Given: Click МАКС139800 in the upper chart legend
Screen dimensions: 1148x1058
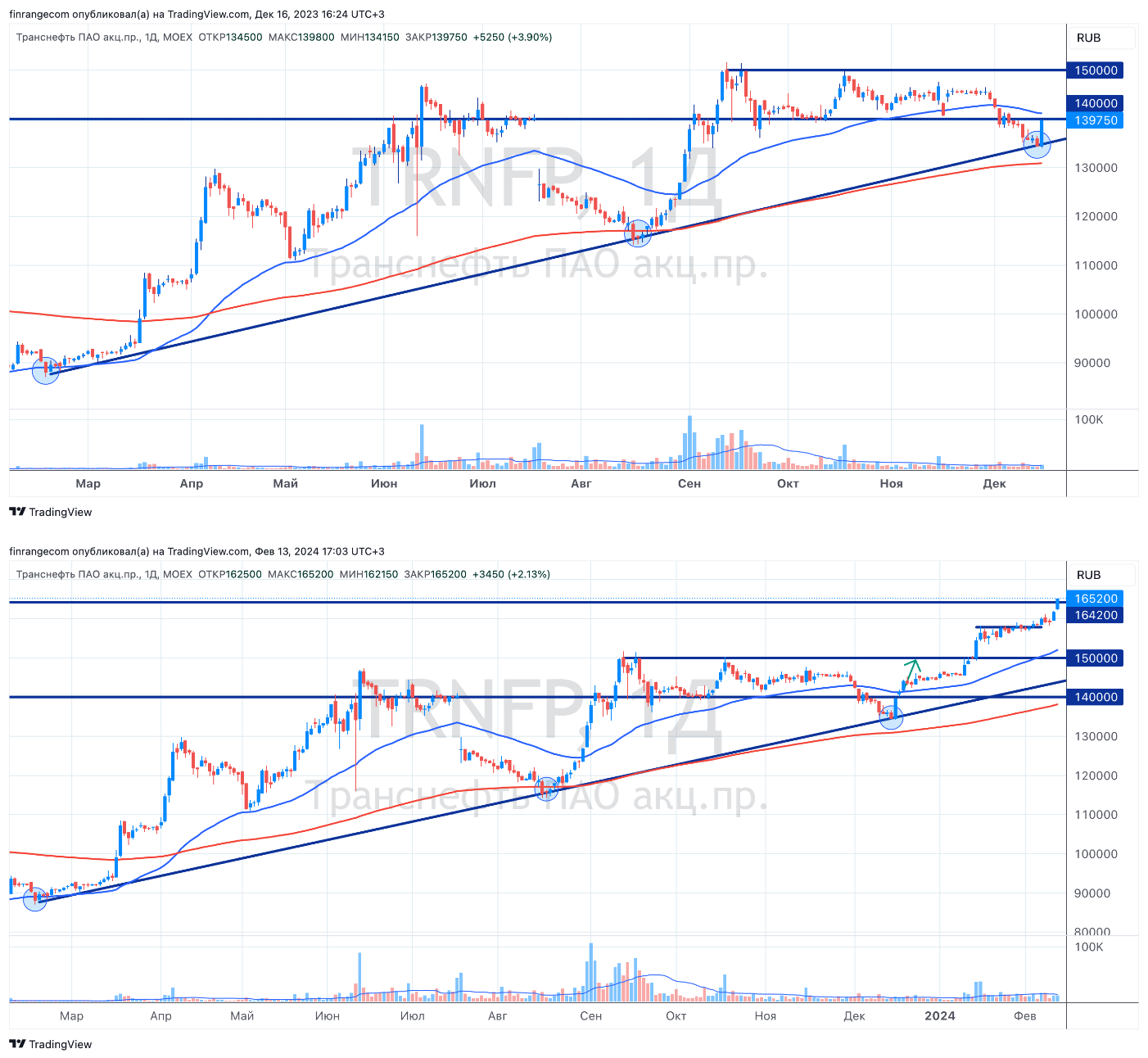Looking at the screenshot, I should 301,38.
